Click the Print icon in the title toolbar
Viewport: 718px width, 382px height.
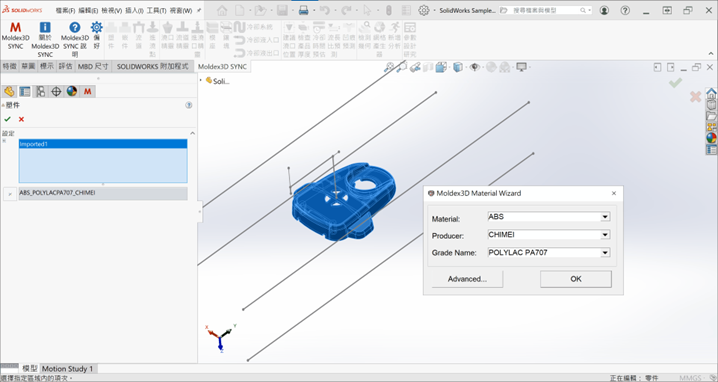(x=303, y=10)
